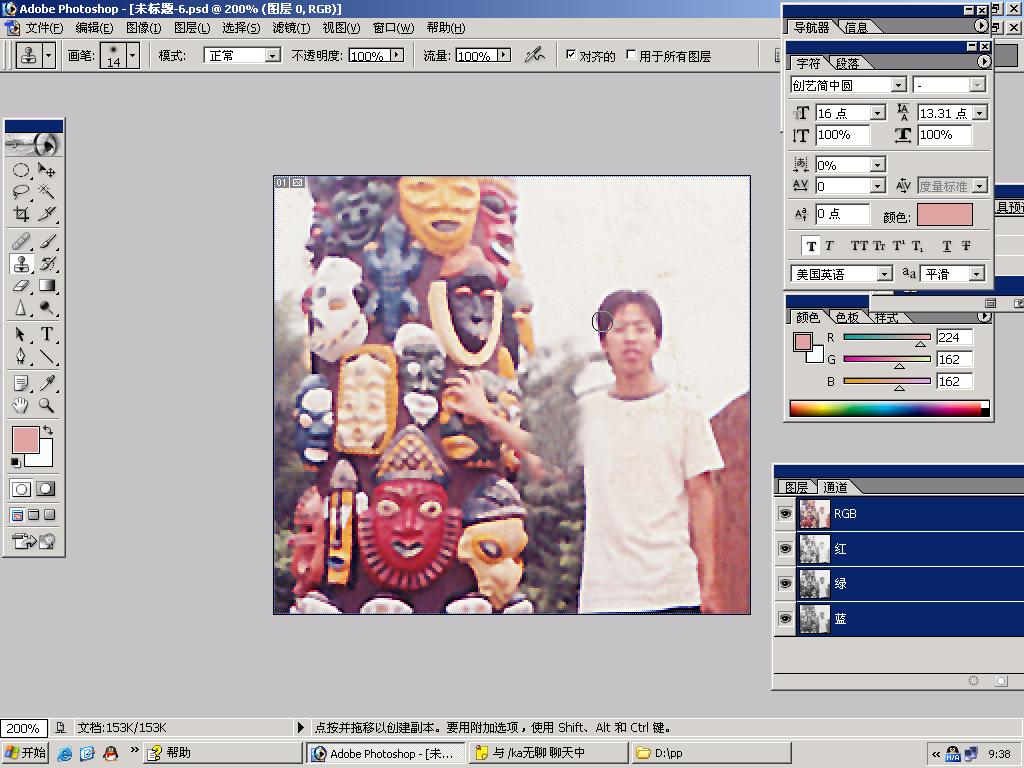Select the Eraser tool
Image resolution: width=1024 pixels, height=768 pixels.
pyautogui.click(x=21, y=286)
